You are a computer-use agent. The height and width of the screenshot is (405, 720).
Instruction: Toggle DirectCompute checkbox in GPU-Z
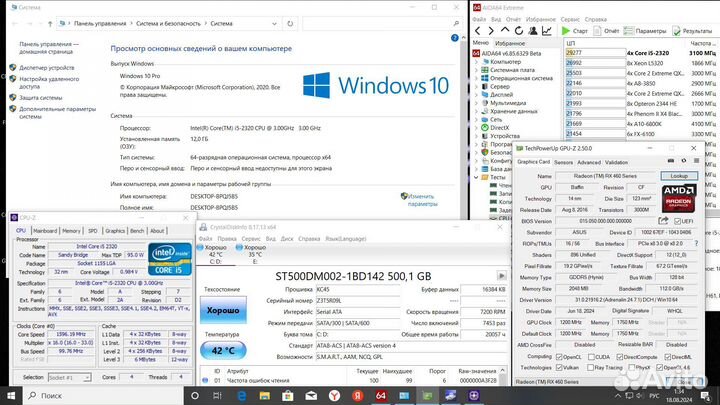(x=619, y=357)
